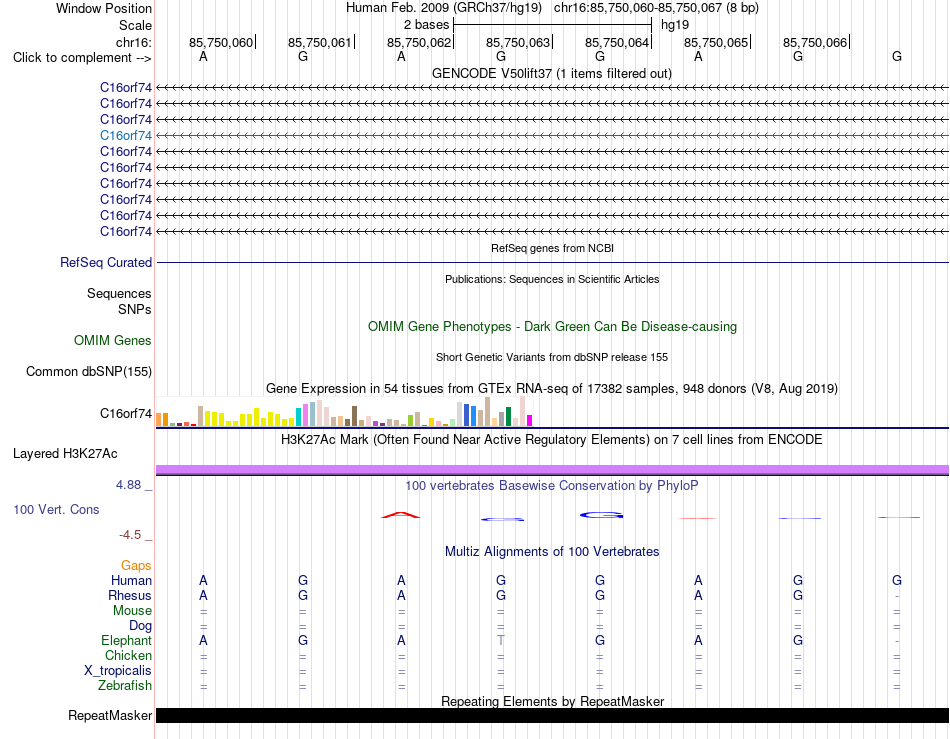
Task: Click the large blue G PhyloP logo
Action: (x=601, y=515)
